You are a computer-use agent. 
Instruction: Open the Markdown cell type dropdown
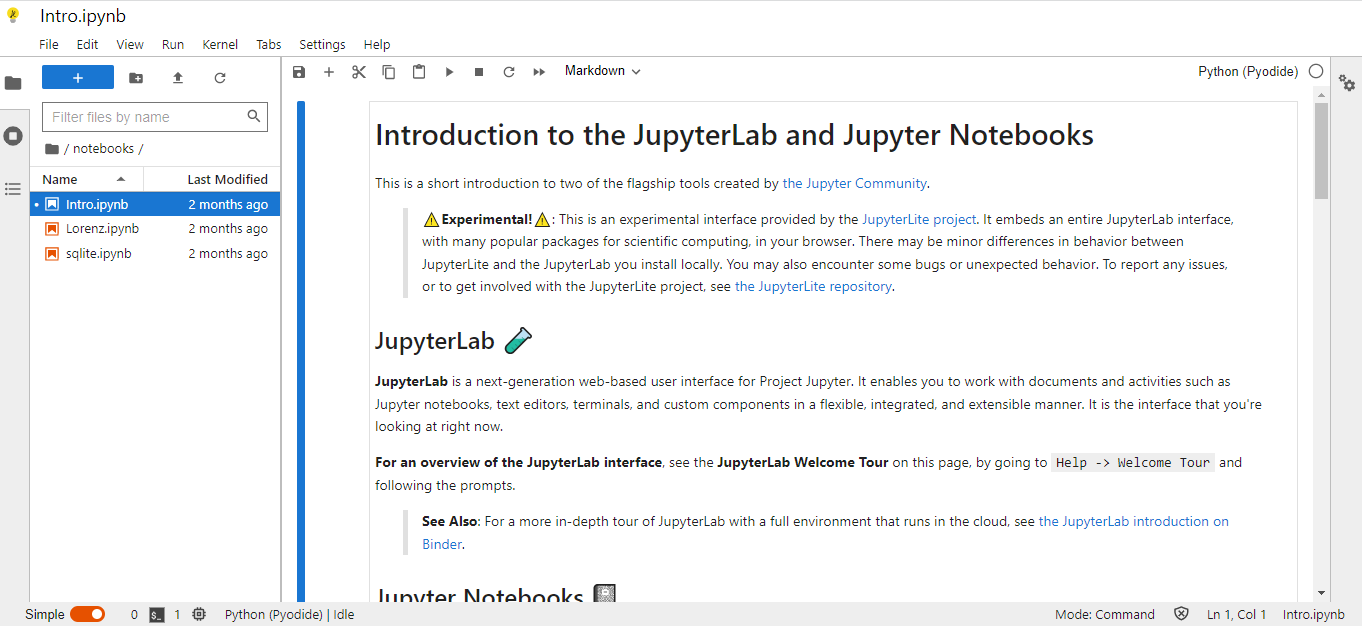coord(601,71)
